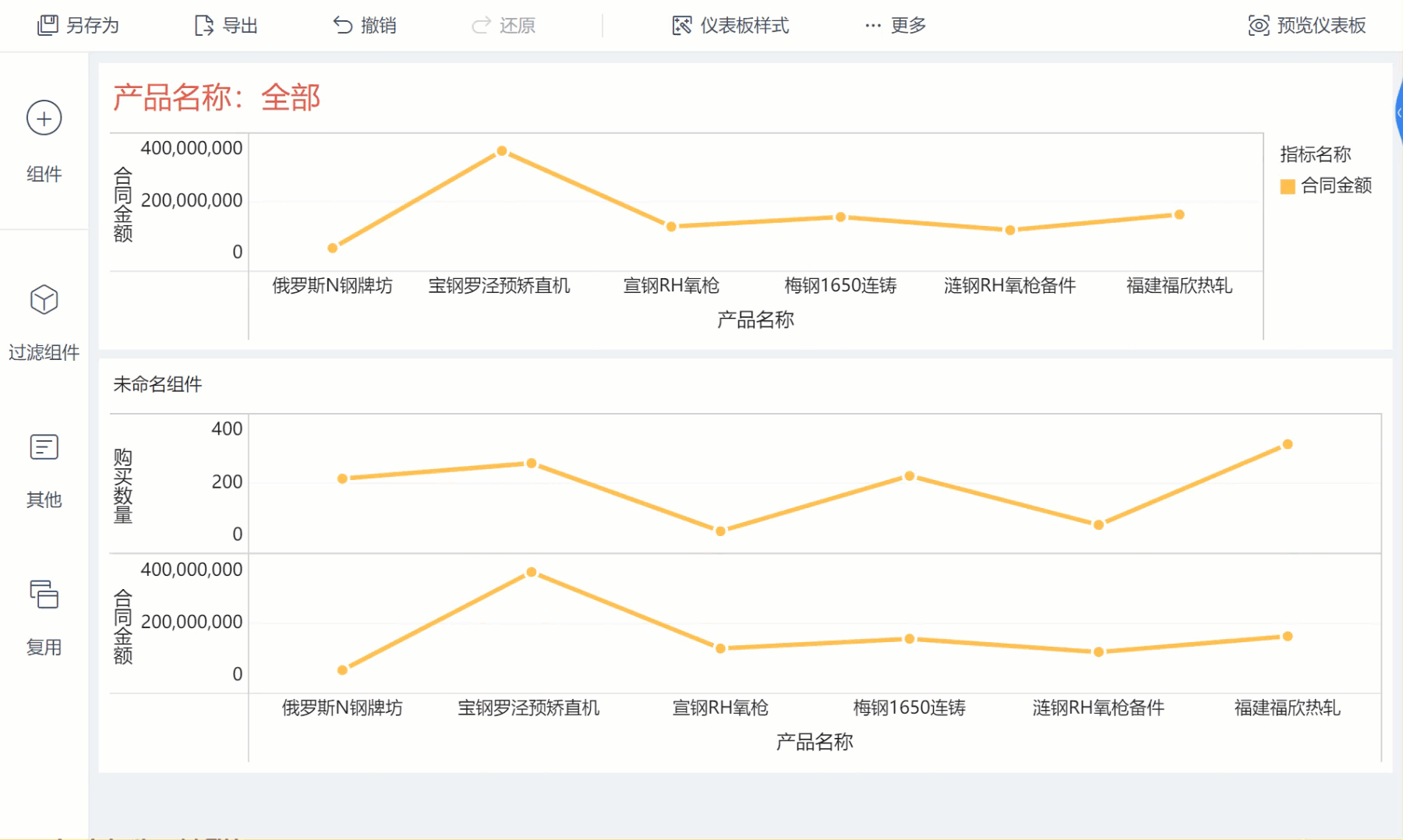Open the 其他 sidebar icon
Viewport: 1403px width, 840px height.
[x=44, y=447]
